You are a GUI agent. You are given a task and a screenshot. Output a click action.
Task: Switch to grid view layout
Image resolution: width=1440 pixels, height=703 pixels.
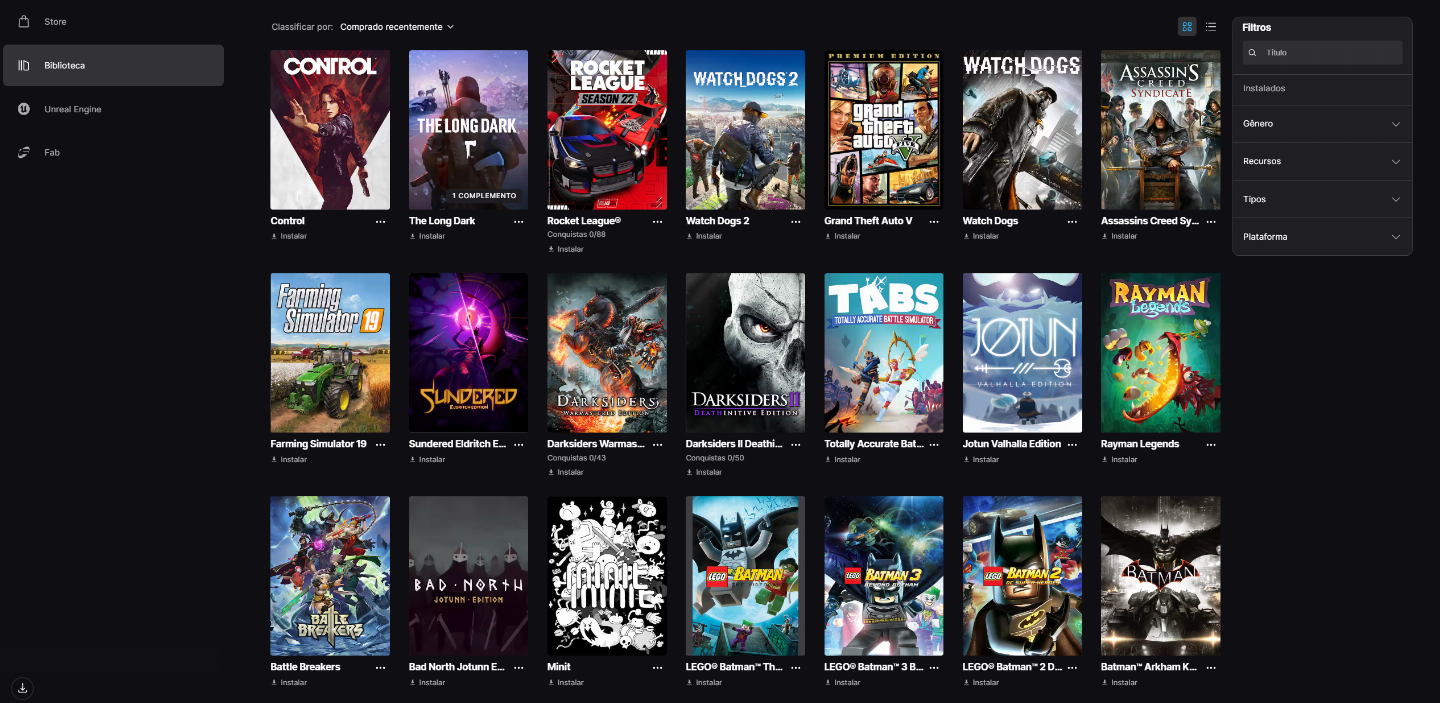pyautogui.click(x=1187, y=27)
